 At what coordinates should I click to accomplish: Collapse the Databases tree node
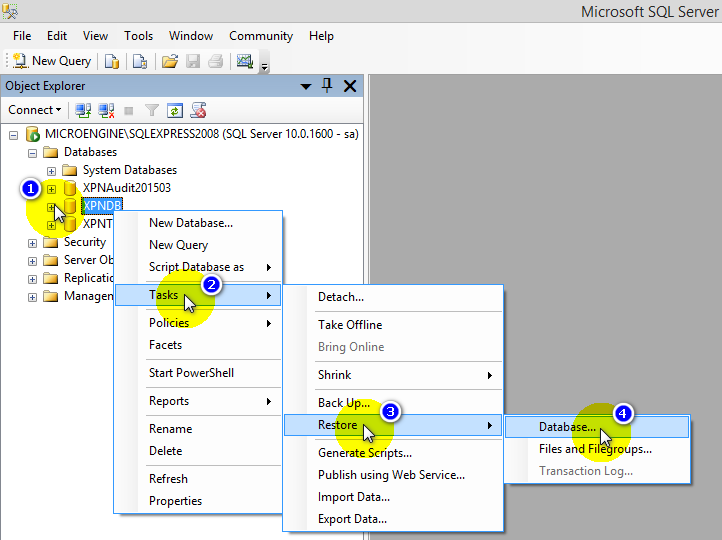(33, 152)
